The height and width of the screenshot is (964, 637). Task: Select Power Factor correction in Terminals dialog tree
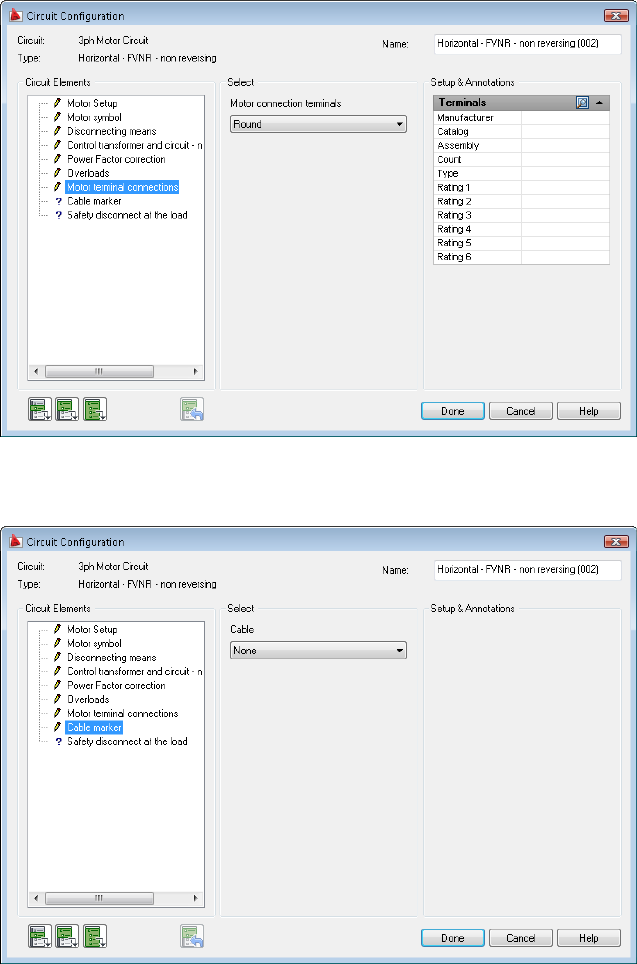click(116, 159)
